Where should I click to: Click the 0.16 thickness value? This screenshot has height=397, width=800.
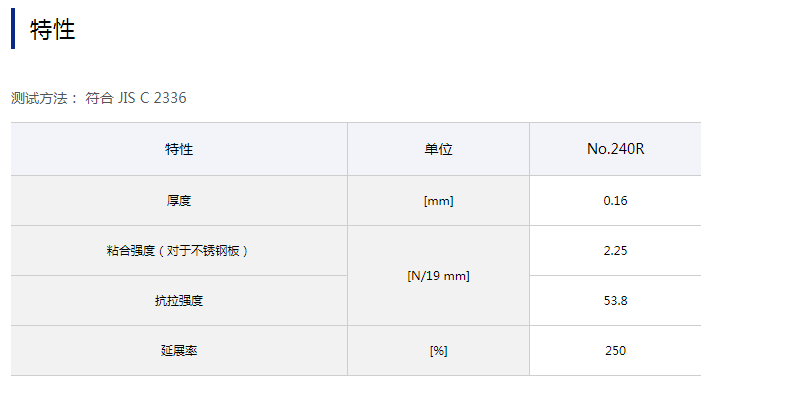pyautogui.click(x=615, y=201)
